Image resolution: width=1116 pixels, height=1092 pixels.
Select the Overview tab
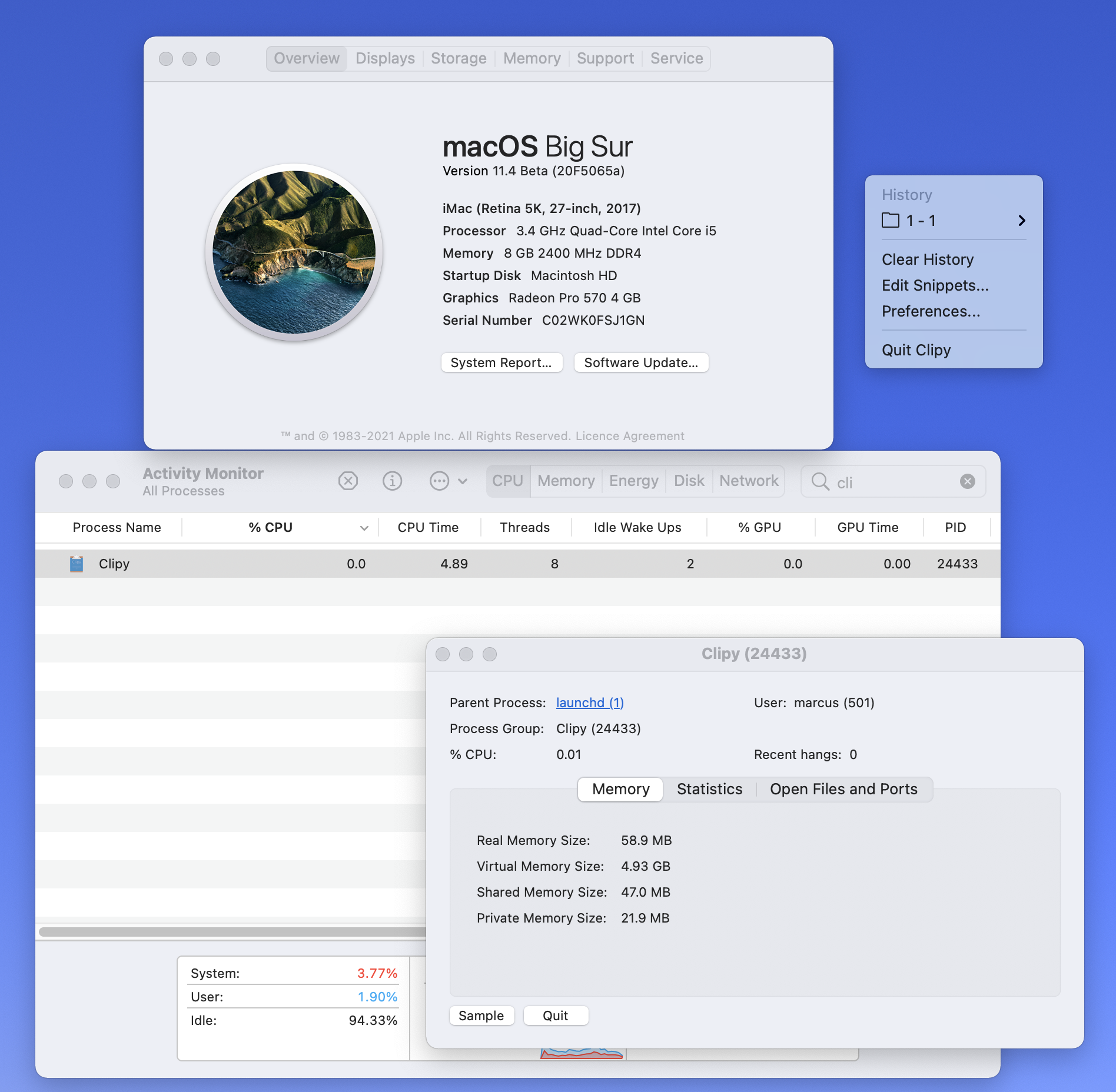coord(307,58)
